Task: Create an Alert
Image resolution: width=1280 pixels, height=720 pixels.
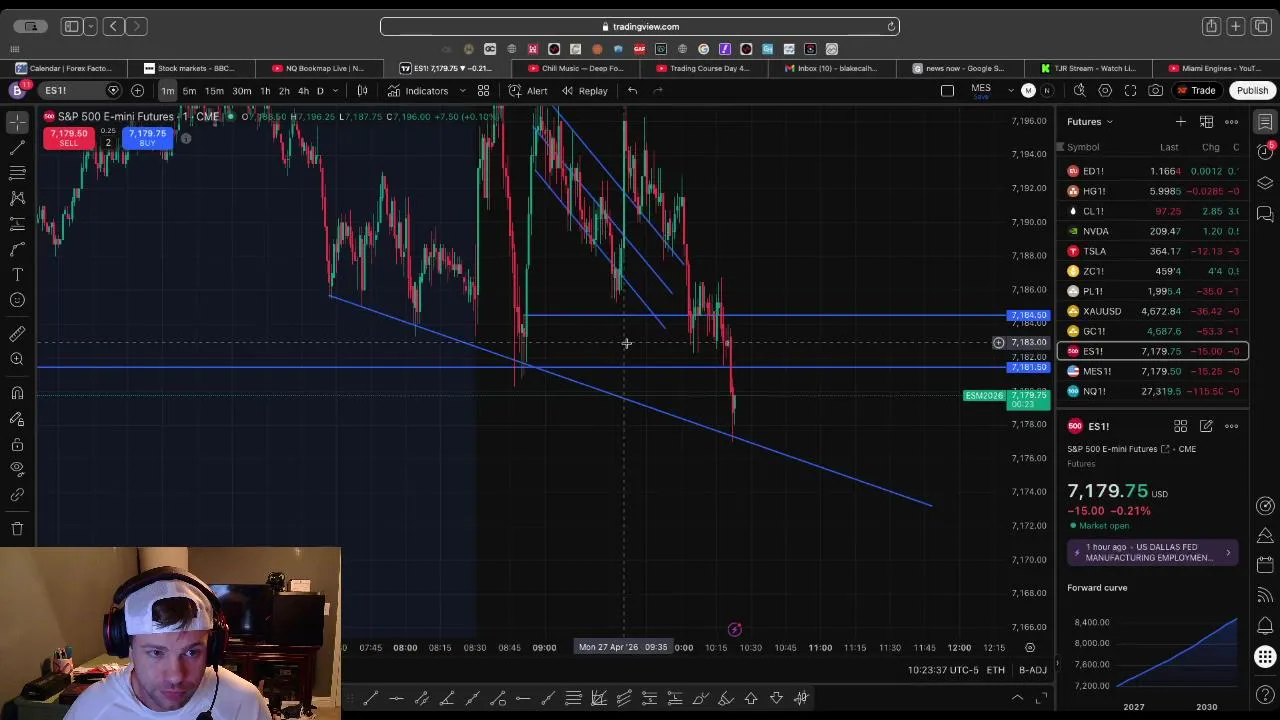Action: coord(528,91)
